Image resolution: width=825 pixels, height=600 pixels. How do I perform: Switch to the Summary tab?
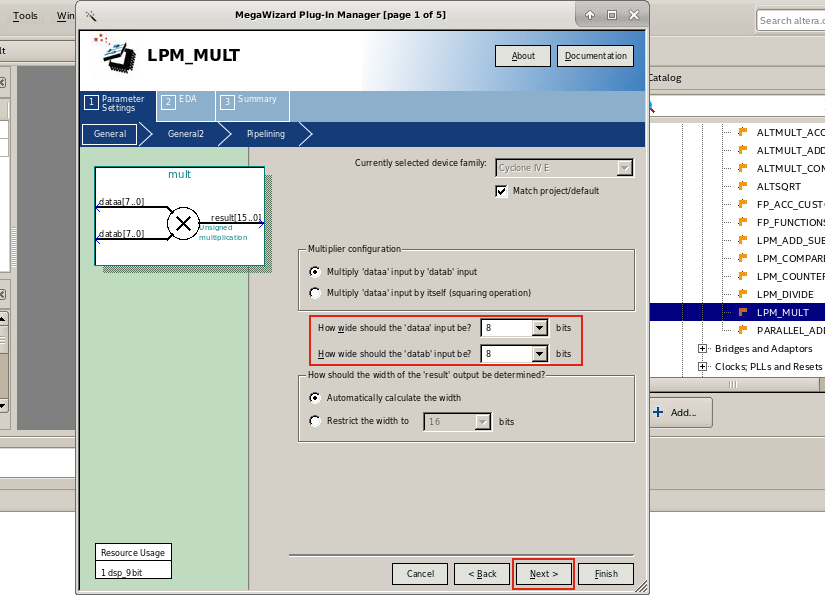click(x=253, y=104)
